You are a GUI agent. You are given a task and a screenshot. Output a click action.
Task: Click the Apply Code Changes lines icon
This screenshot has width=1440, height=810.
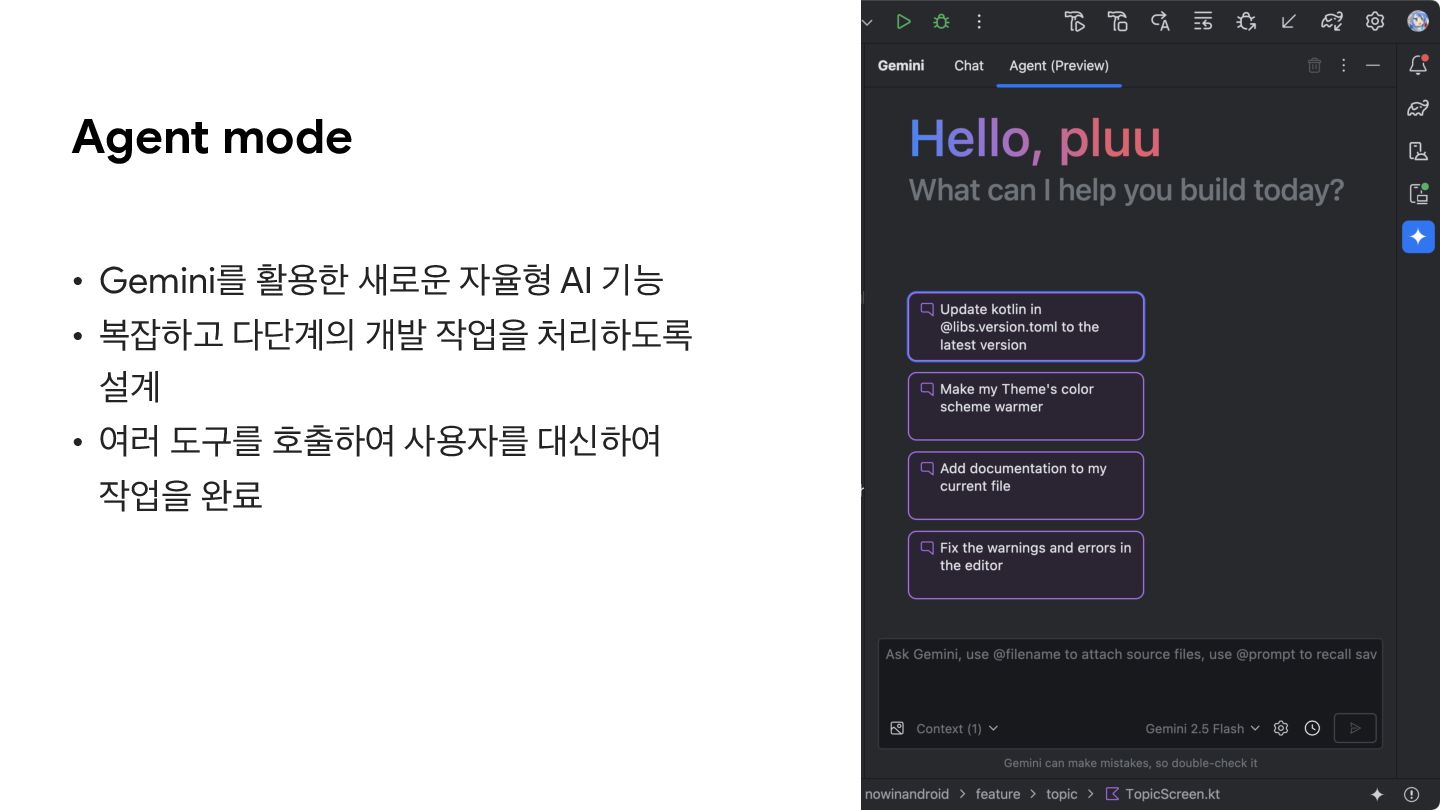click(x=1203, y=21)
